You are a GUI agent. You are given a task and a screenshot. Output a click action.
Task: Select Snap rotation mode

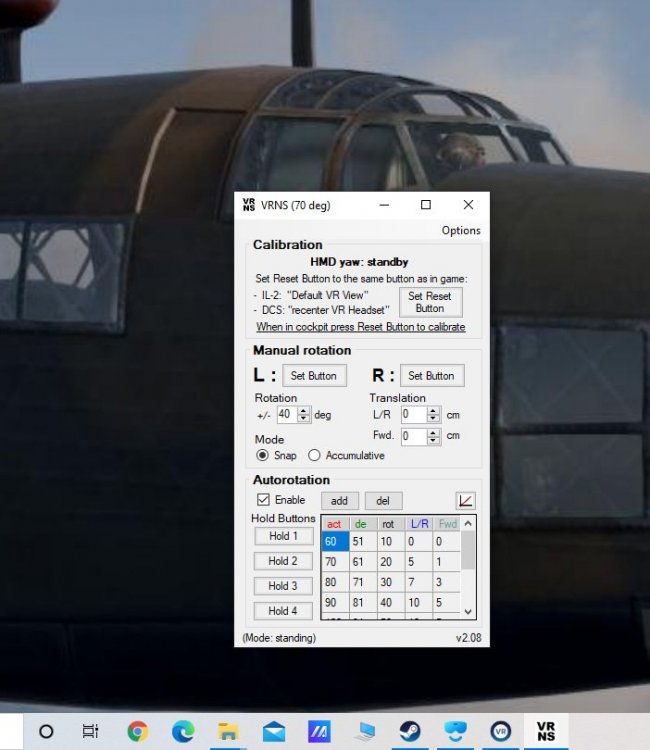click(x=263, y=455)
